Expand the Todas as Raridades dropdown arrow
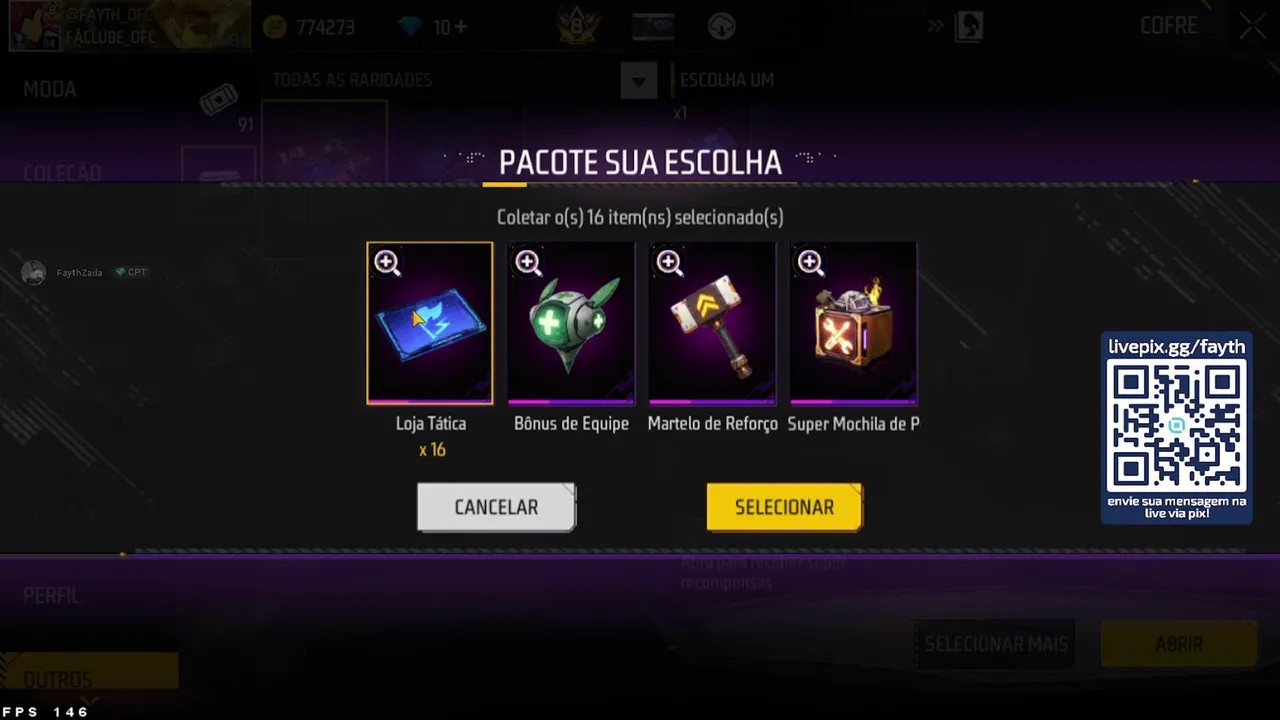This screenshot has width=1280, height=720. [x=638, y=80]
